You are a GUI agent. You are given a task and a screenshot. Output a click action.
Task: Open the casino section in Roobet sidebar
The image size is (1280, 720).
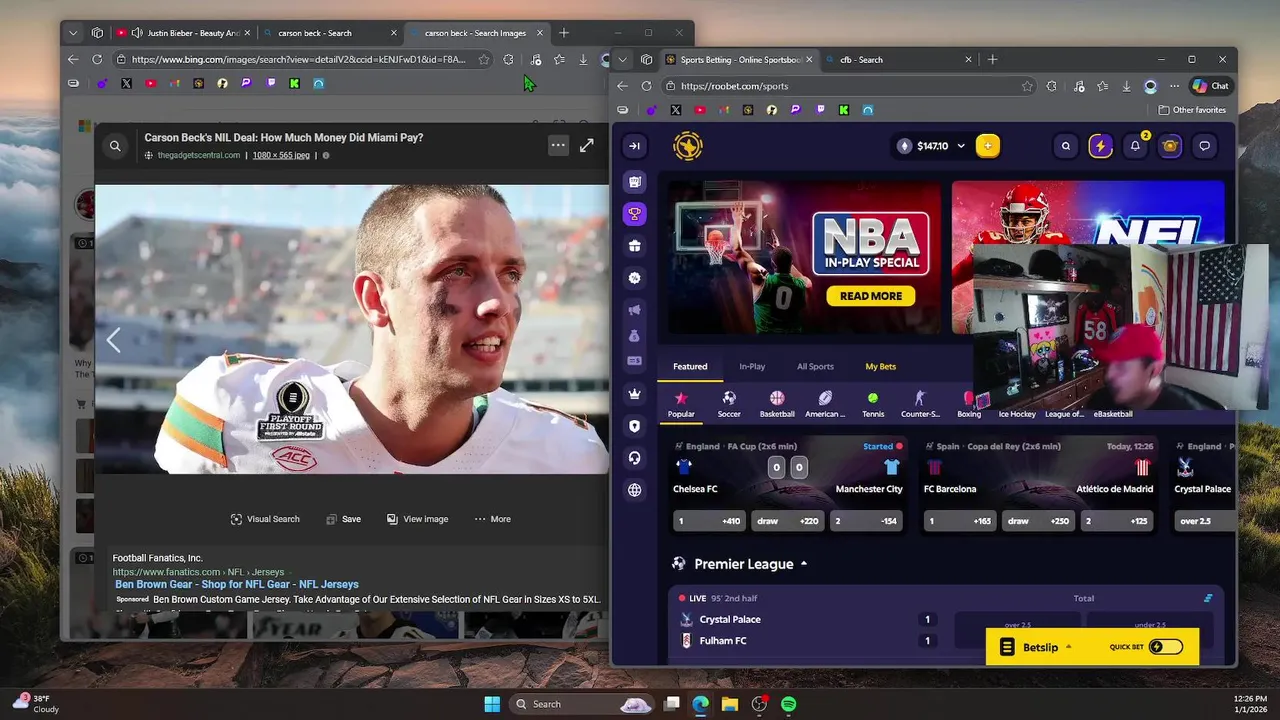[634, 181]
